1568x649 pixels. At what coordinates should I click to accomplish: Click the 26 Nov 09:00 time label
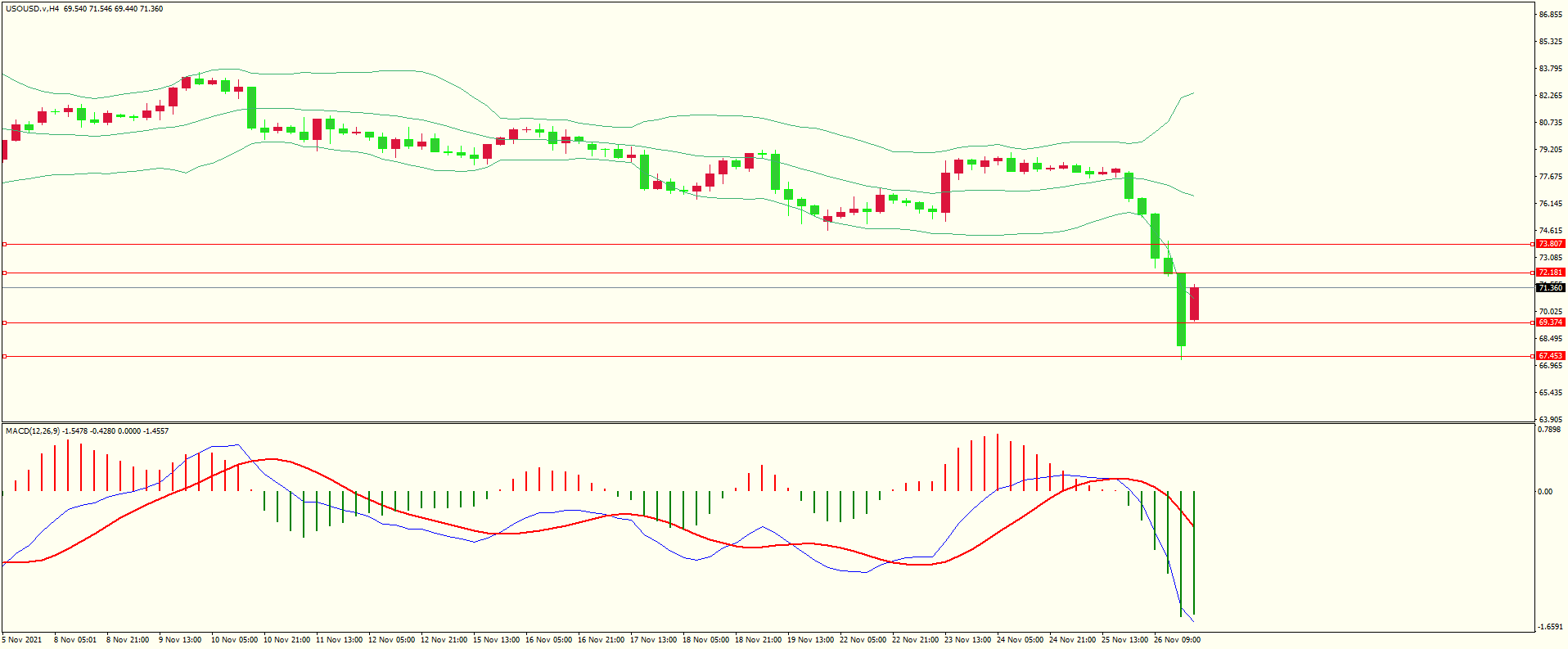click(x=1177, y=640)
